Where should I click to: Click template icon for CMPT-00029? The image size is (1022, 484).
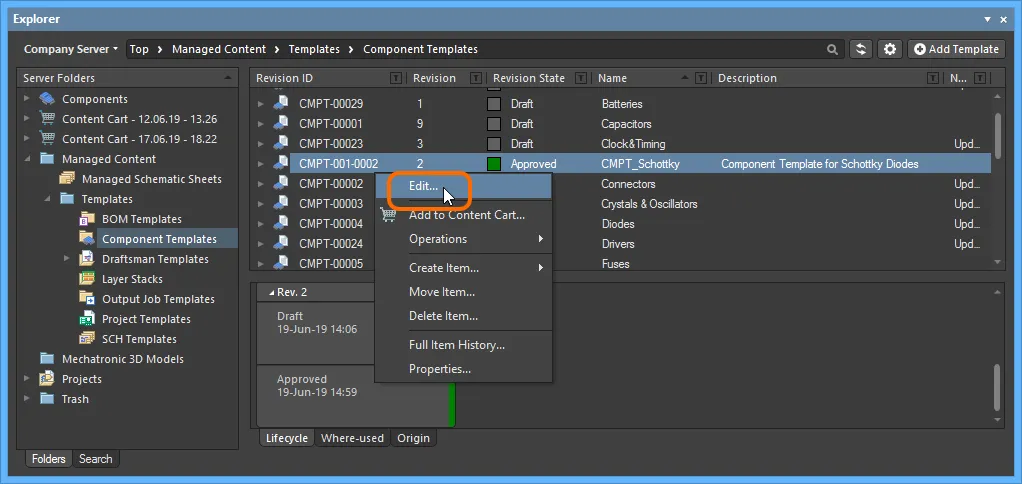pyautogui.click(x=281, y=104)
